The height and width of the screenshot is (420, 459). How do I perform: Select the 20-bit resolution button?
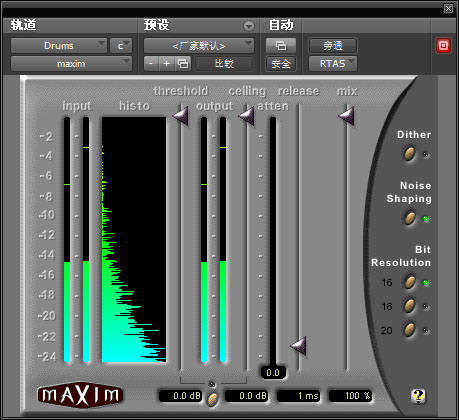pyautogui.click(x=410, y=330)
